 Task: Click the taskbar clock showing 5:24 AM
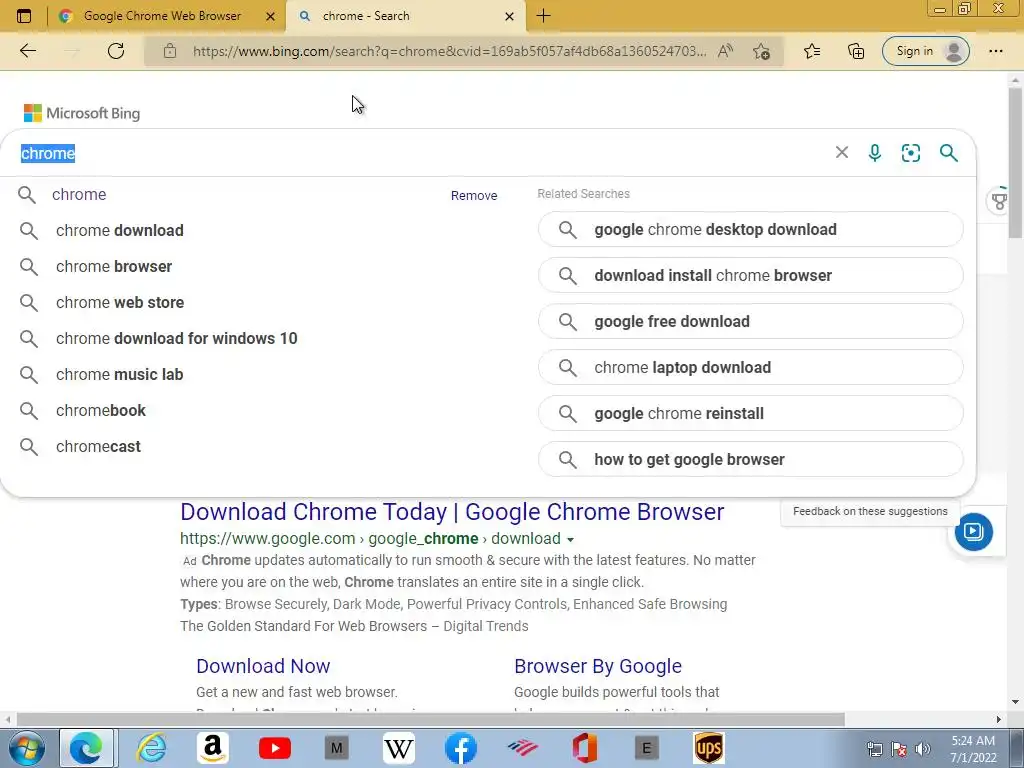click(973, 749)
